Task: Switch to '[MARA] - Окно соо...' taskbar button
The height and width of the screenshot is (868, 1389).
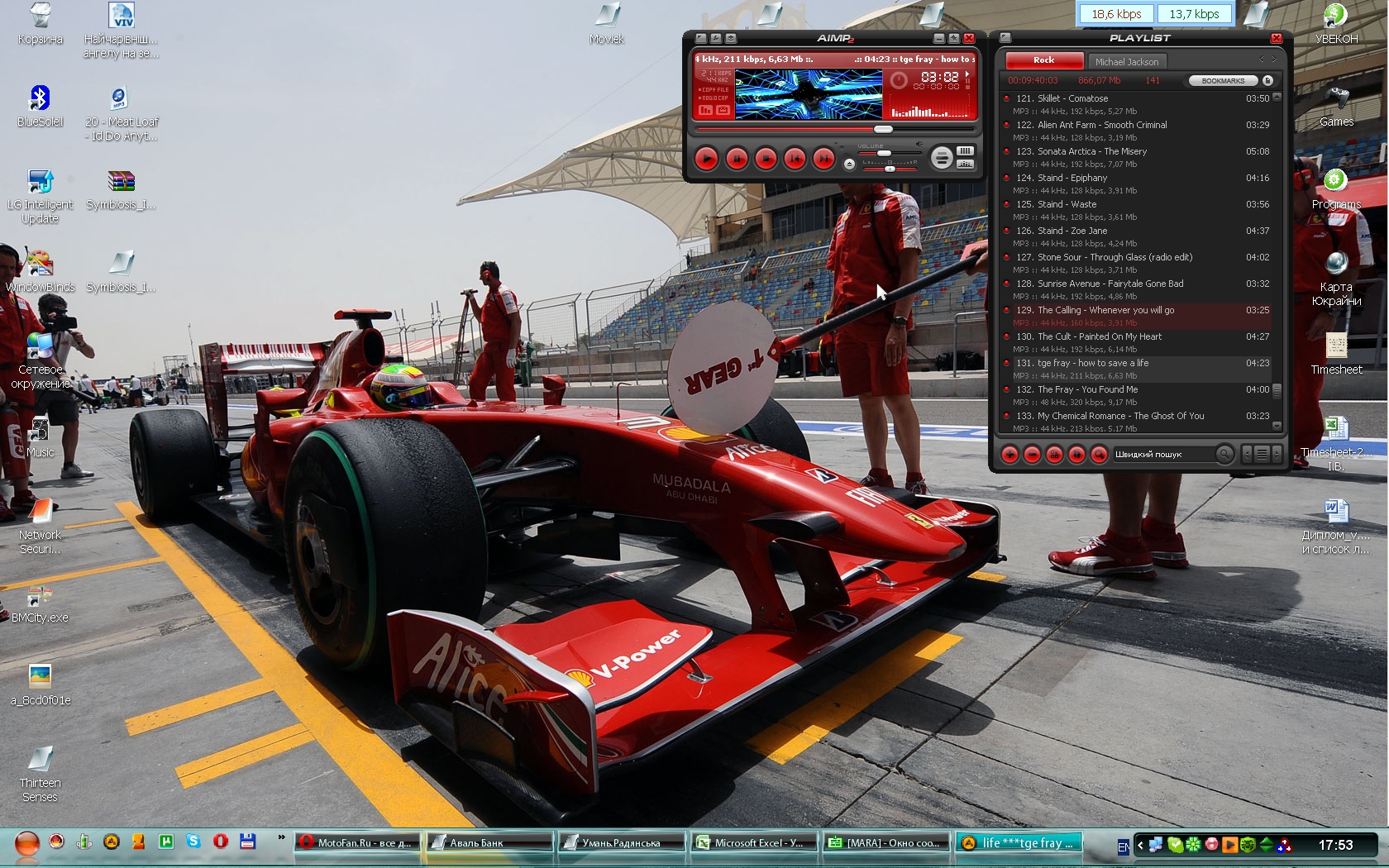Action: (885, 842)
